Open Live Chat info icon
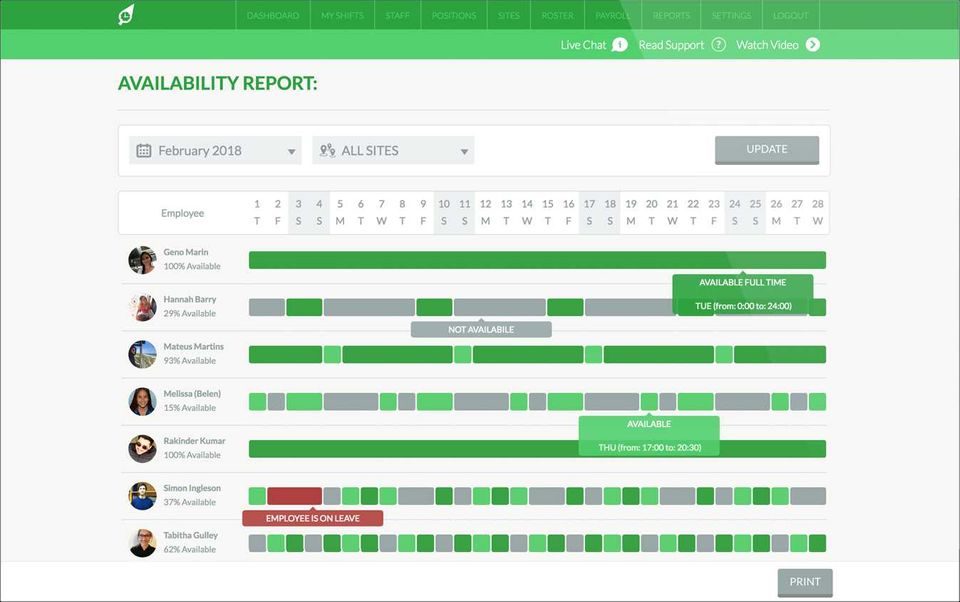 point(620,45)
